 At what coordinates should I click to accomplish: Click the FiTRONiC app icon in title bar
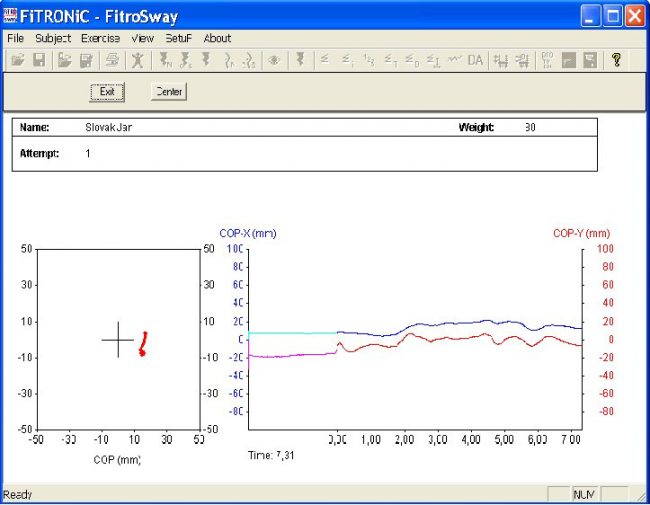[11, 16]
